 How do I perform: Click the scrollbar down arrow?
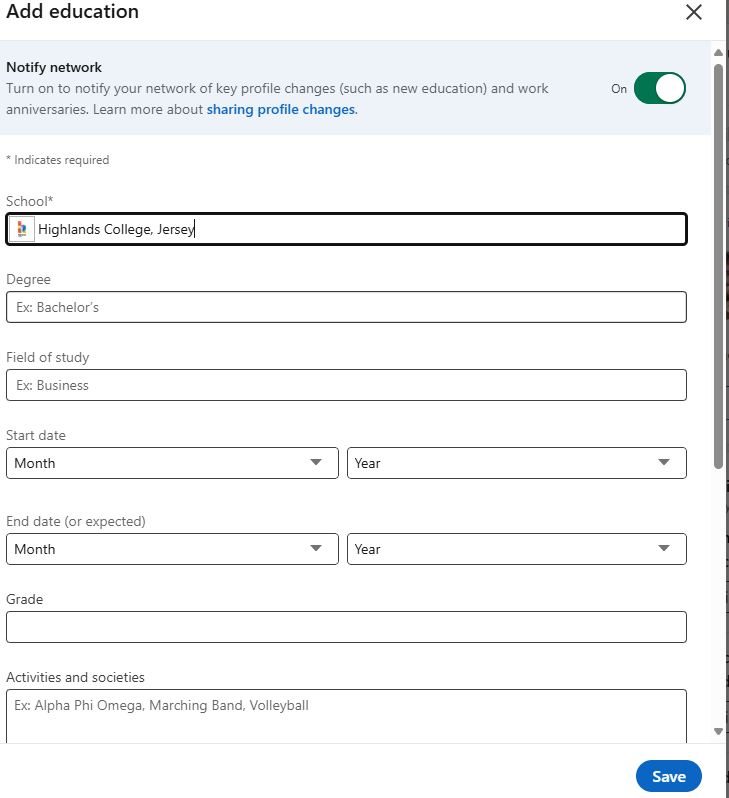click(718, 731)
